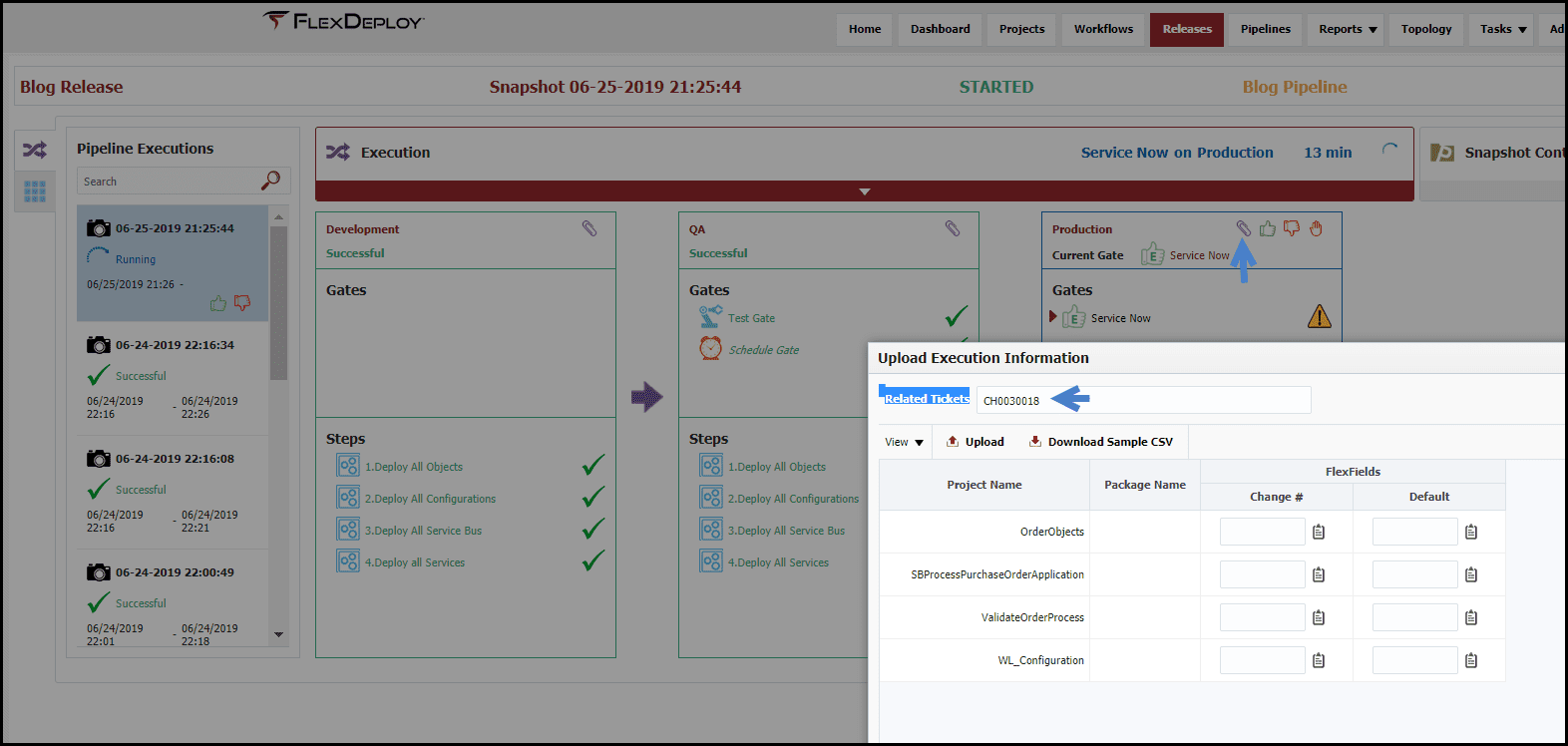This screenshot has height=746, width=1568.
Task: Click the approve thumbs-up icon in Production stage
Action: coord(1268,228)
